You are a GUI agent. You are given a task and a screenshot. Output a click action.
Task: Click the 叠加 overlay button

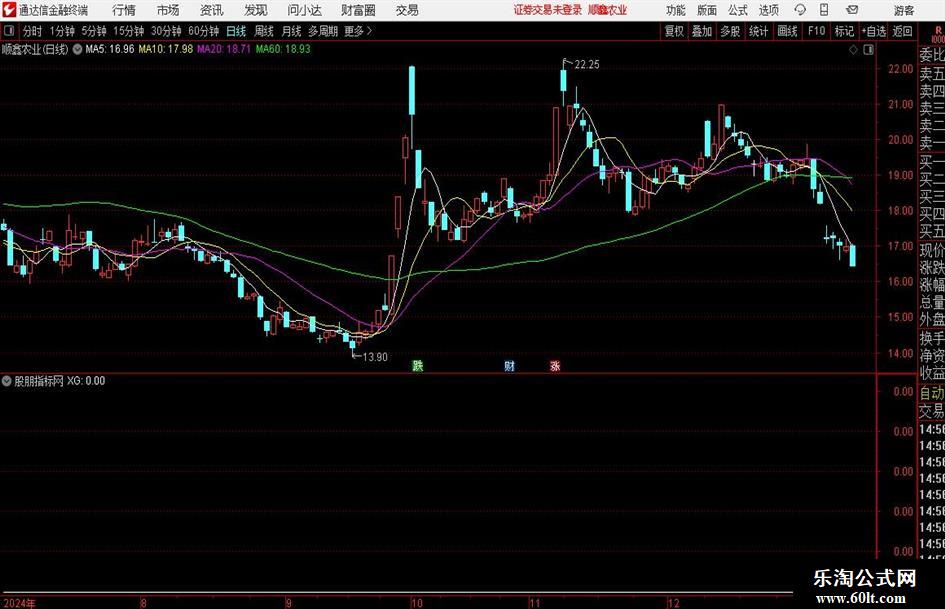click(702, 31)
